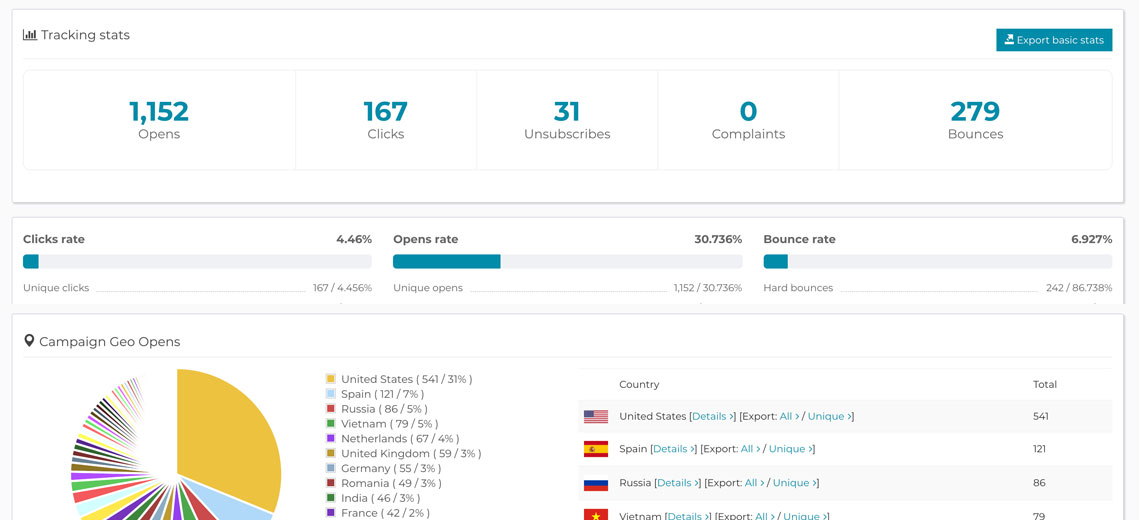This screenshot has width=1139, height=520.
Task: Click the Export basic stats button
Action: 1053,40
